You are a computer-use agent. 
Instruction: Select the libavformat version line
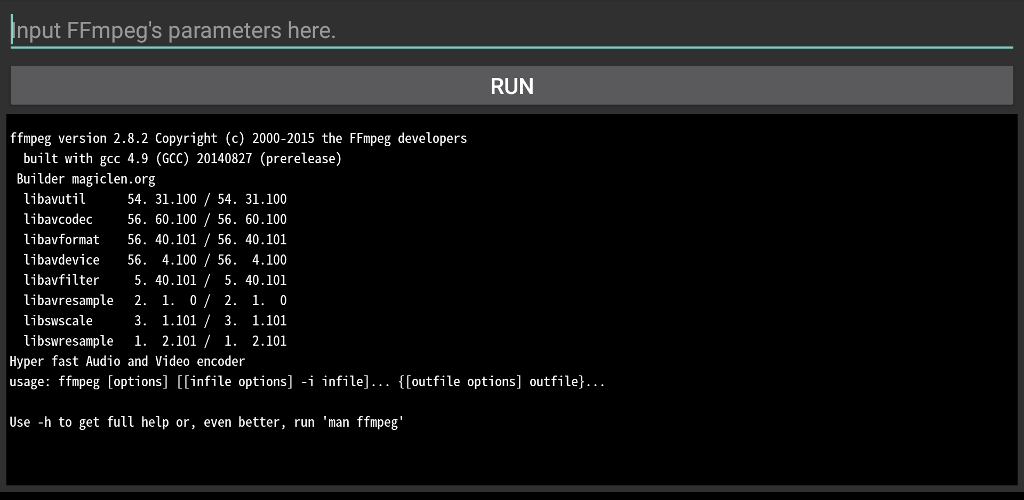155,240
